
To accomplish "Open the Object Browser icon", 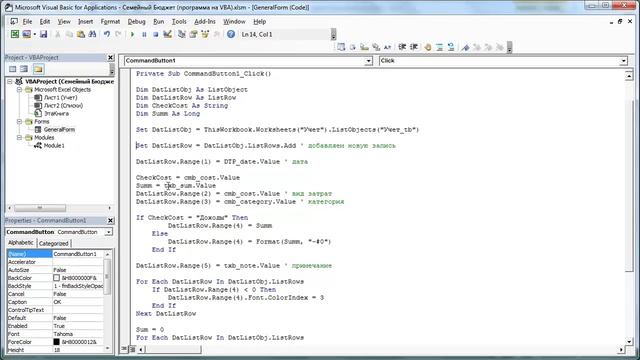I will (x=205, y=34).
